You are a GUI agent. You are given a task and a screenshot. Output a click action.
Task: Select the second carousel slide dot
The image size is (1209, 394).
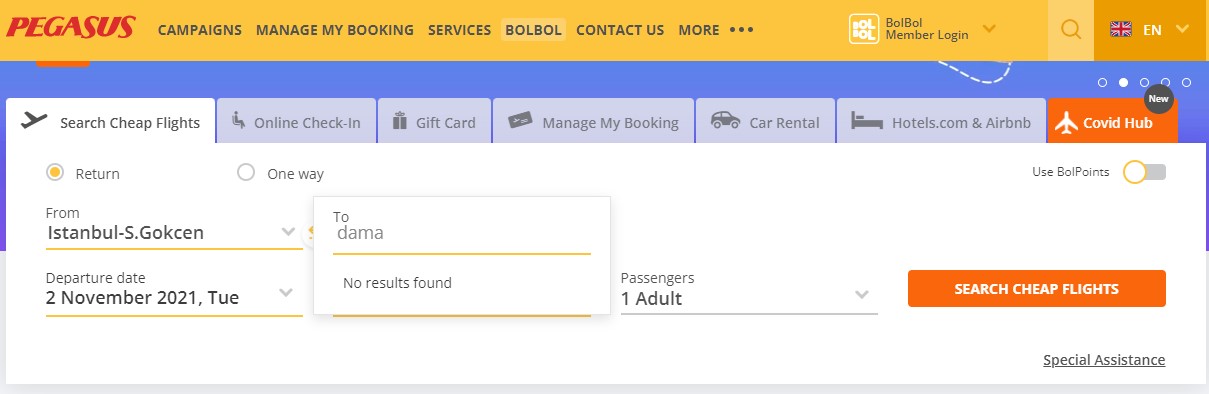(x=1123, y=83)
